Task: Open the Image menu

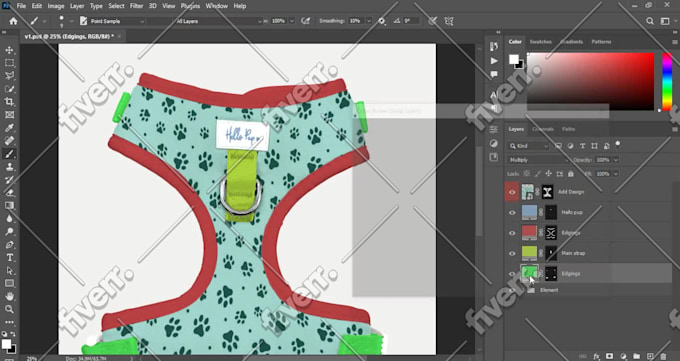Action: tap(56, 6)
